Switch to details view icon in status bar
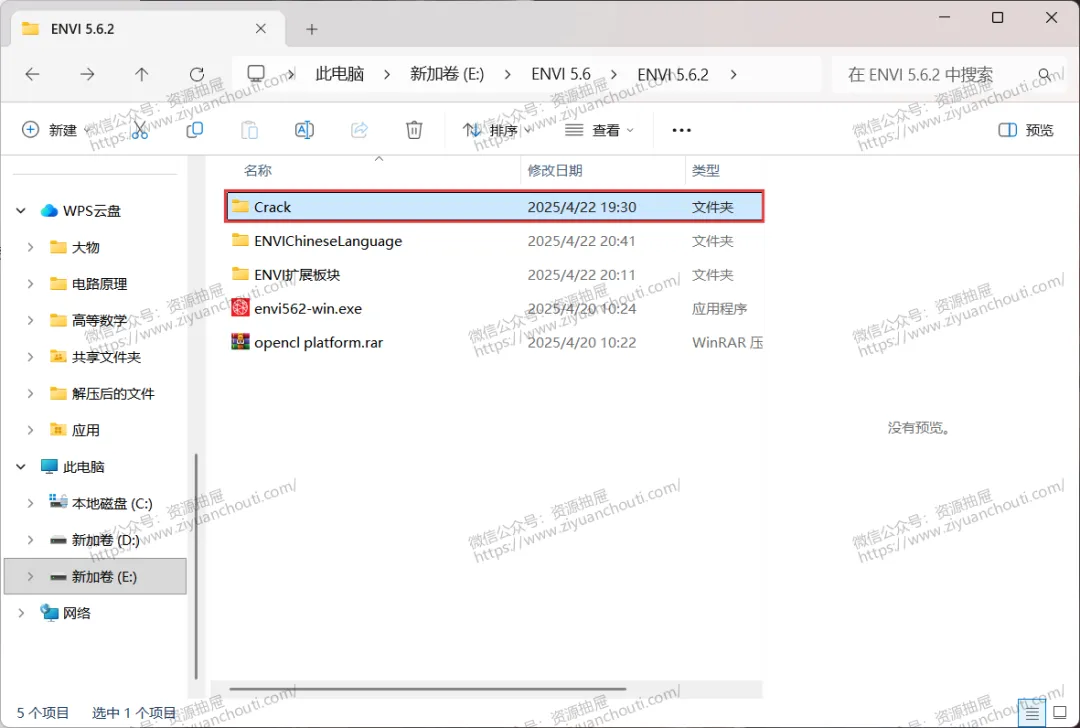This screenshot has width=1080, height=728. coord(1032,714)
